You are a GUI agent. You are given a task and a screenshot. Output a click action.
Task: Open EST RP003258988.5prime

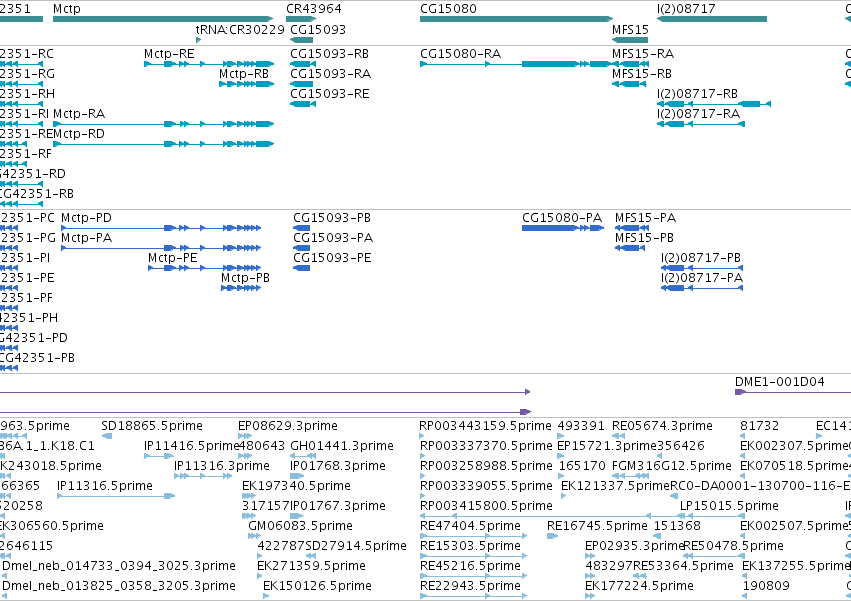click(486, 466)
